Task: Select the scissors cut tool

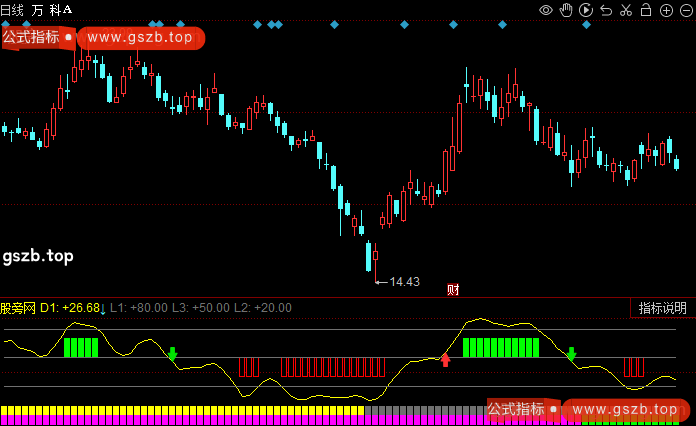Action: click(625, 10)
